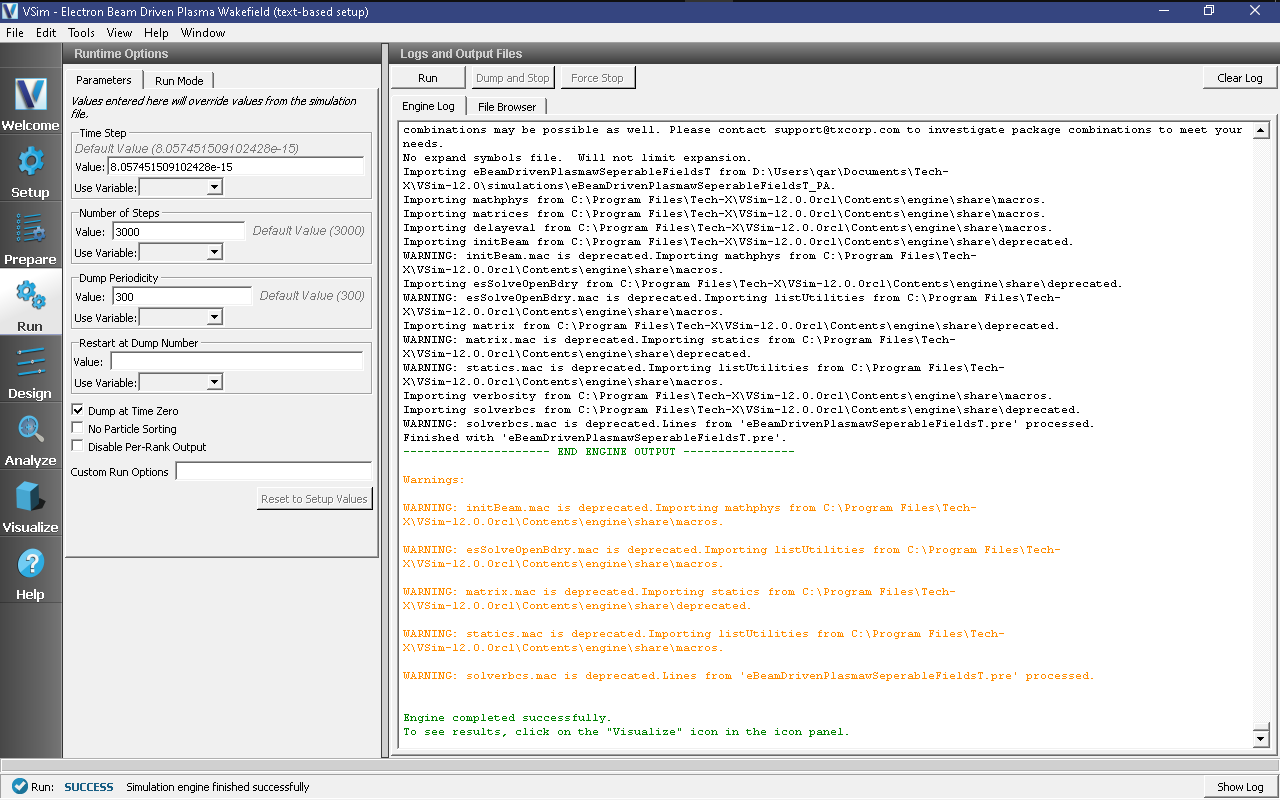Open the View menu
The width and height of the screenshot is (1280, 800).
(x=120, y=33)
